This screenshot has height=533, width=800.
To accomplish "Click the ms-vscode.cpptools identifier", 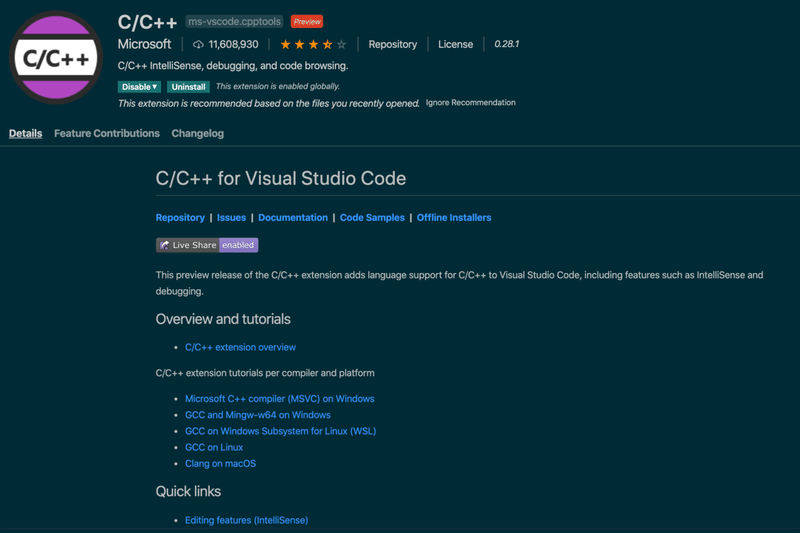I will 234,21.
